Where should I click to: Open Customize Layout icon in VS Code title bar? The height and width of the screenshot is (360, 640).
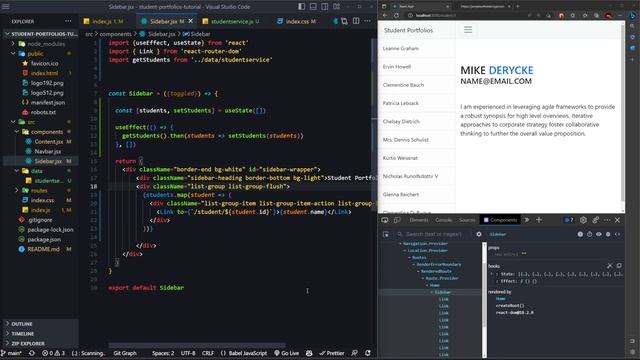(336, 7)
